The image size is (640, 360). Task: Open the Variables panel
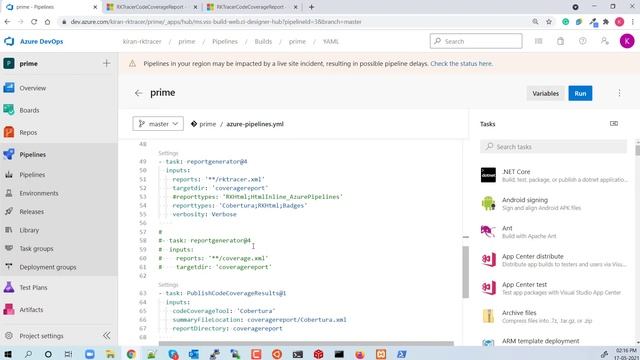[x=545, y=93]
